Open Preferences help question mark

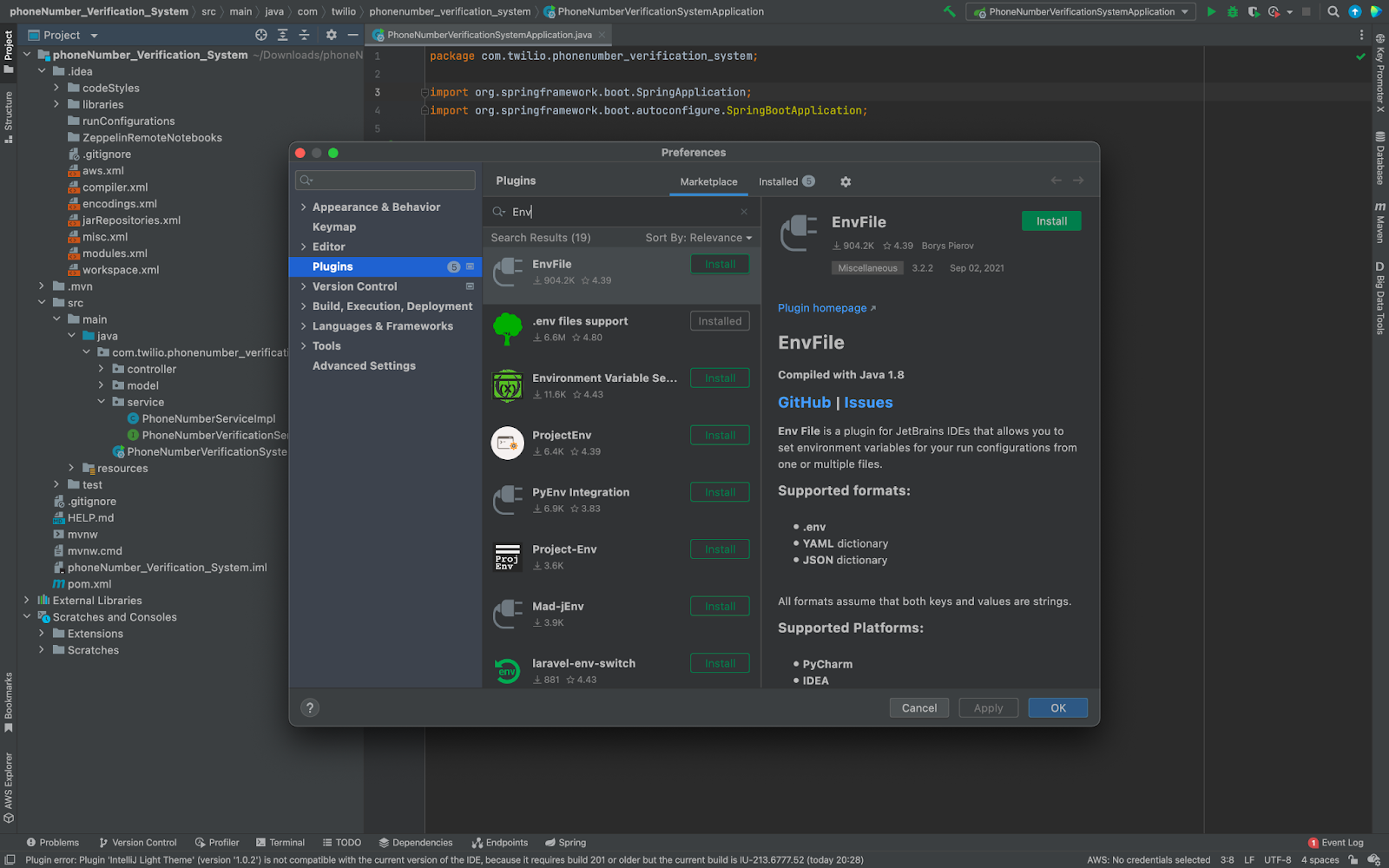point(310,707)
